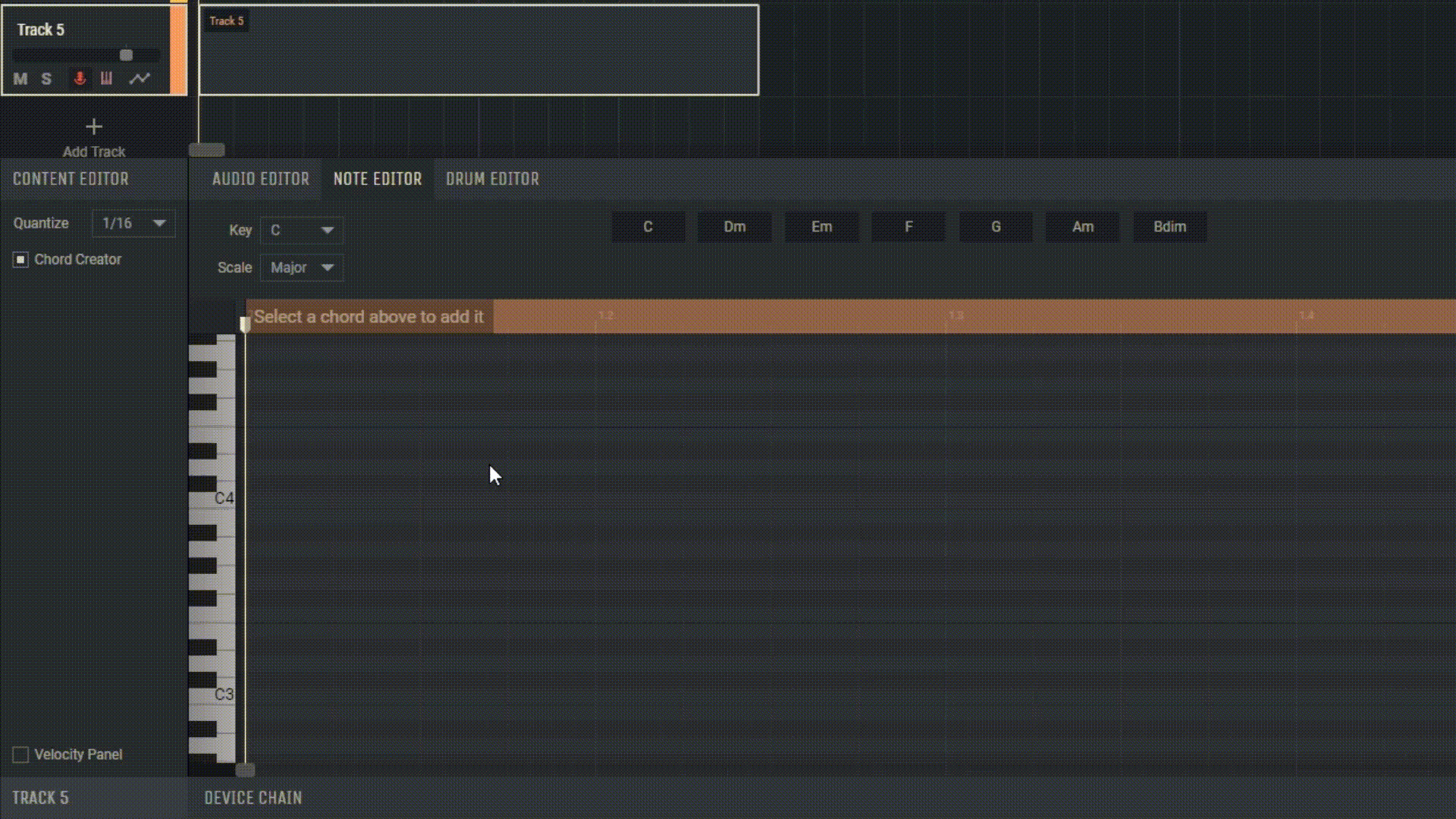Expand the Key dropdown selector
The image size is (1456, 819).
point(300,229)
